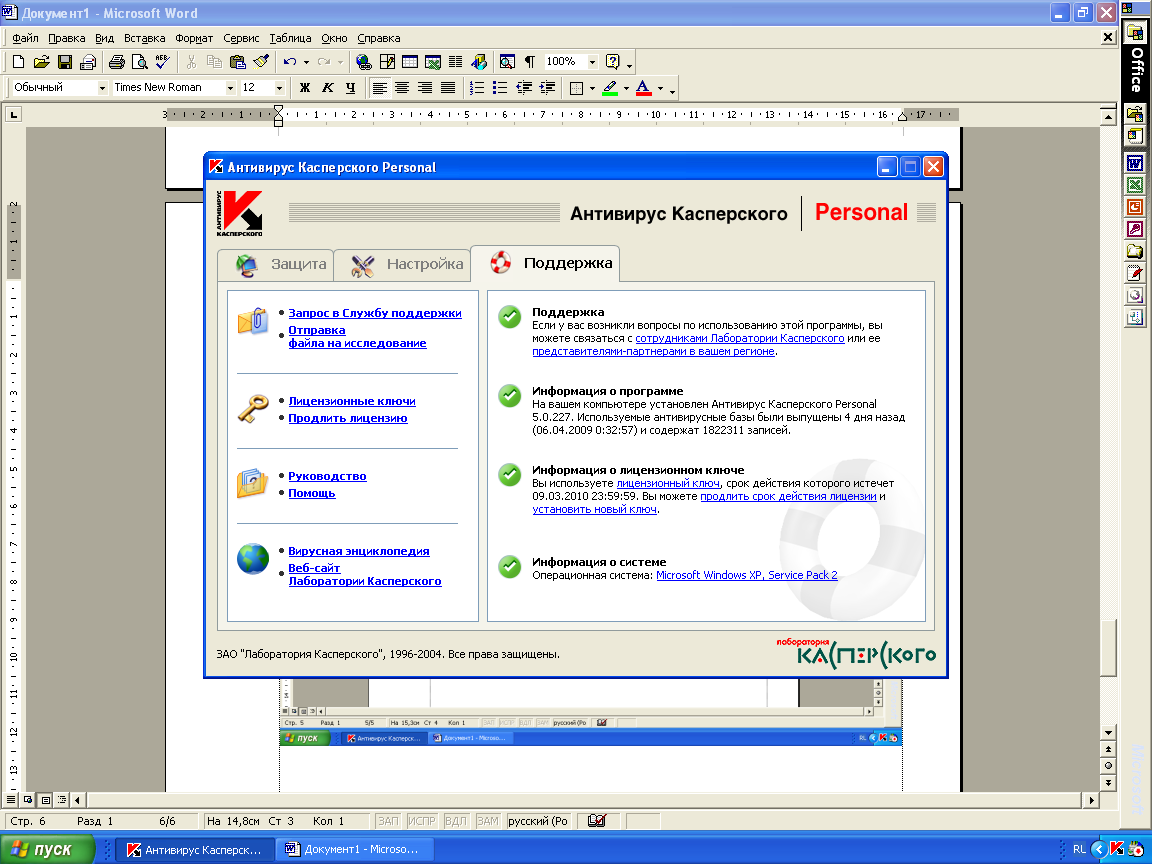Click the Insert Table grid icon
Viewport: 1152px width, 864px height.
(410, 62)
